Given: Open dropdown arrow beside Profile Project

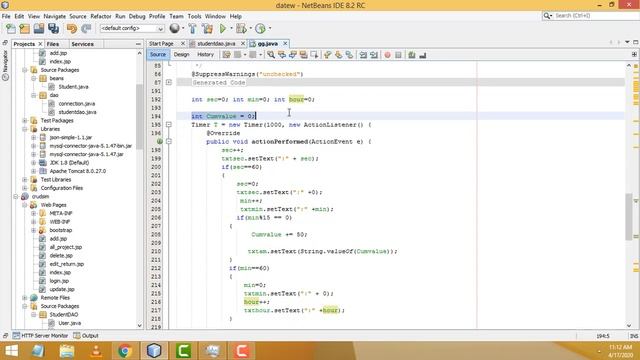Looking at the screenshot, I should [x=270, y=28].
